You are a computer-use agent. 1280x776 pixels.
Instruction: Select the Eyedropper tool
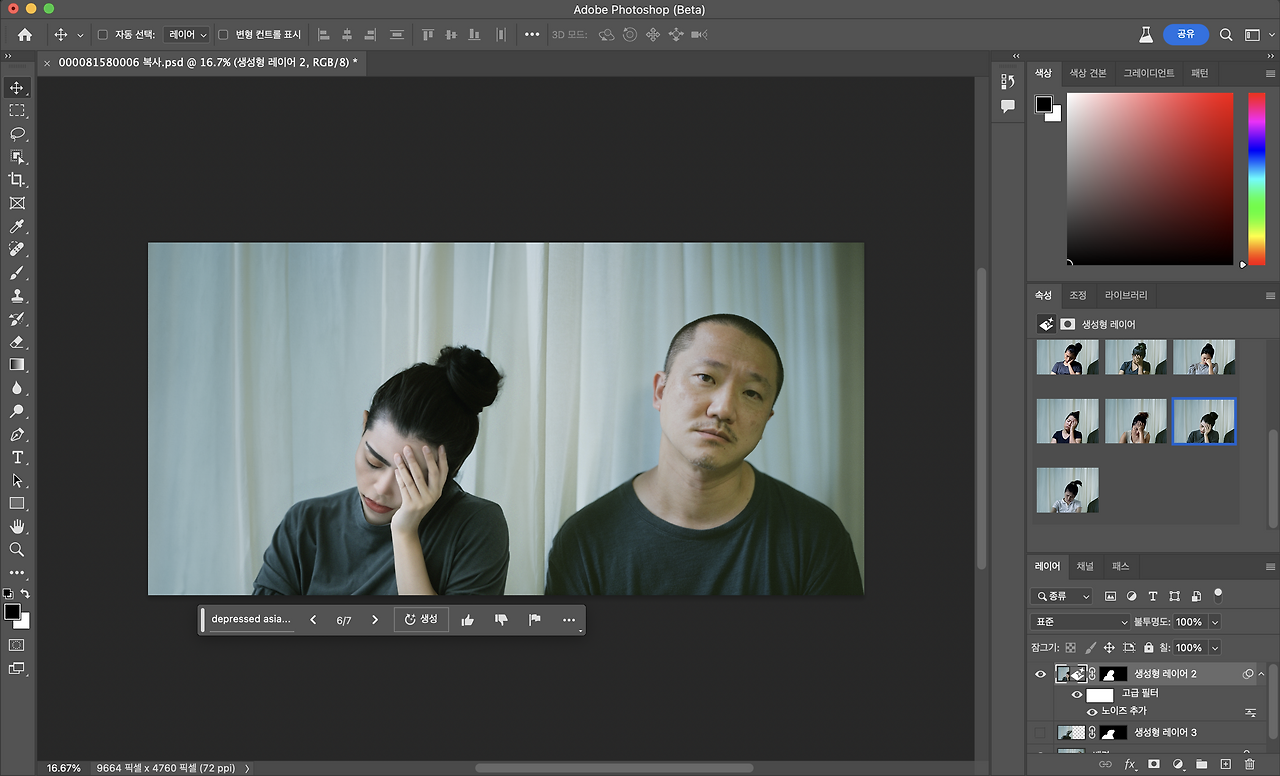pos(17,227)
